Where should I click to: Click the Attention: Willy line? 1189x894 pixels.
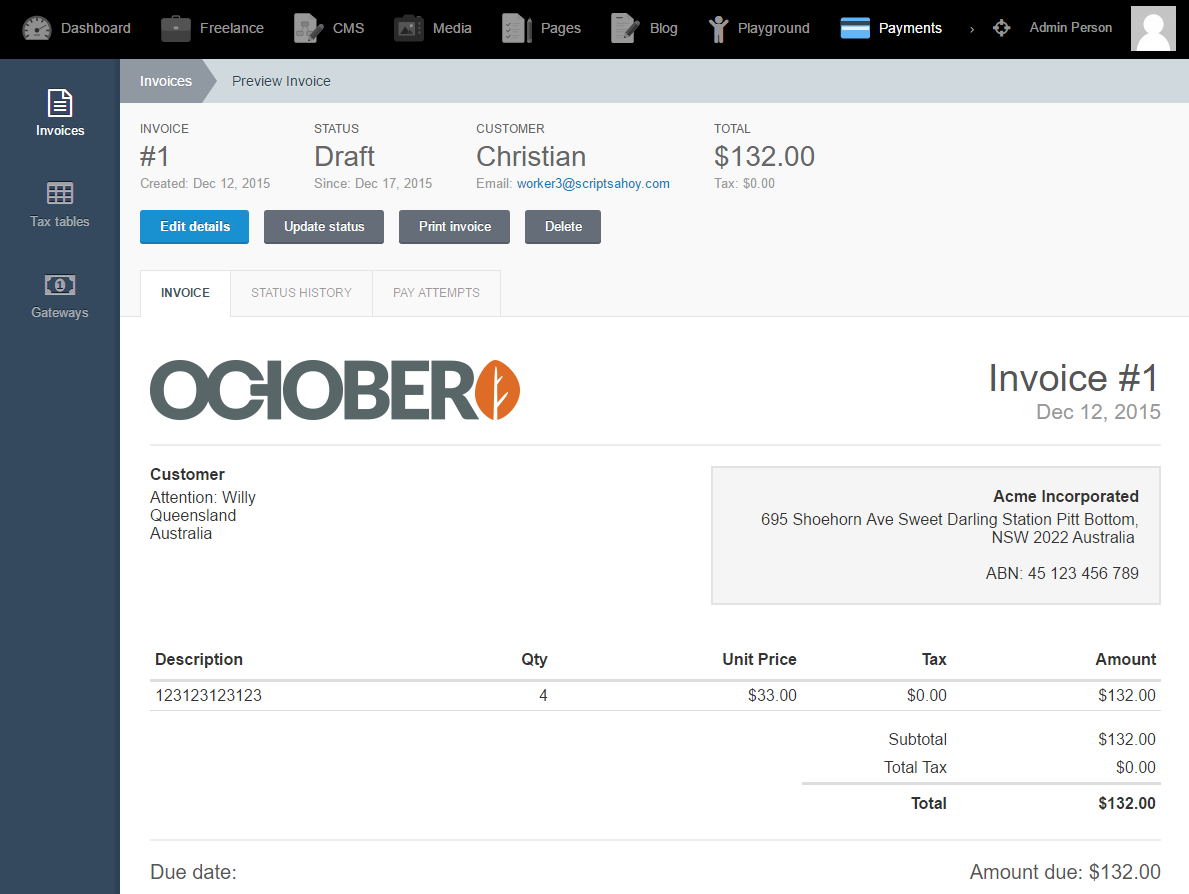point(202,497)
